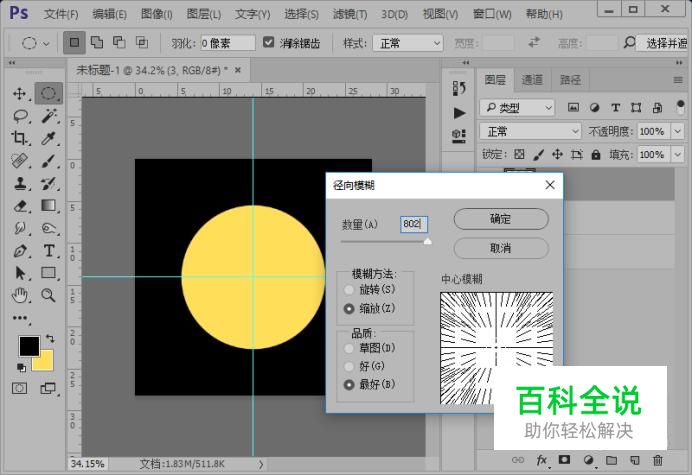Select the Lasso tool
The image size is (692, 475).
pos(20,116)
